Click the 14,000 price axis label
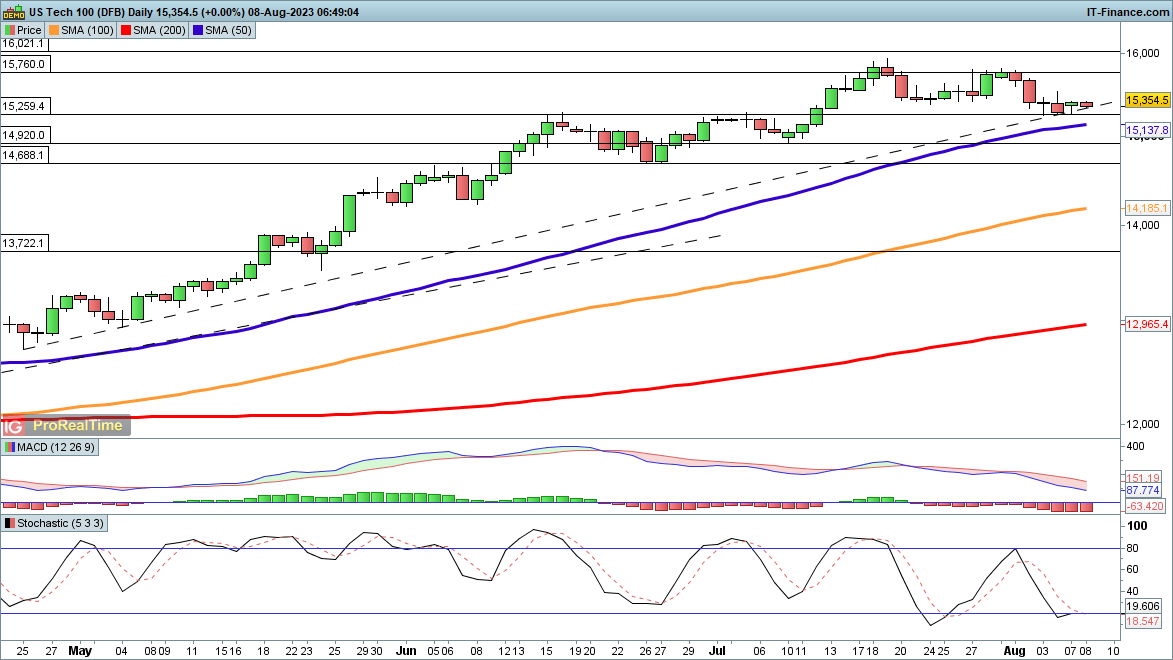 (x=1143, y=225)
